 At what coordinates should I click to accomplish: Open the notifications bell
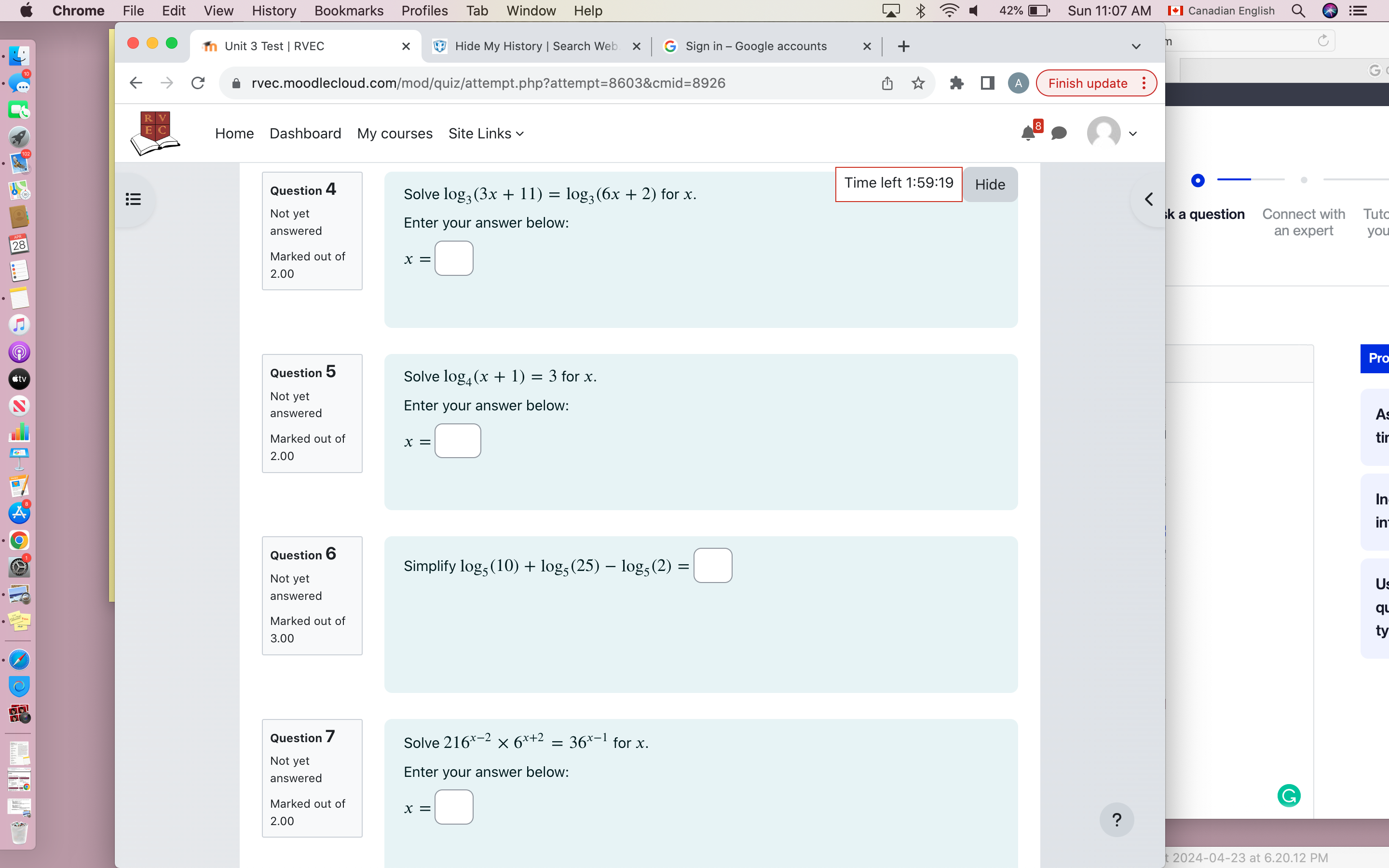(1028, 134)
